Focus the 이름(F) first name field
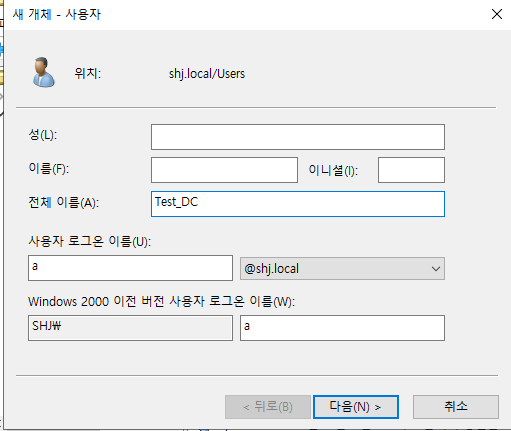The image size is (511, 431). tap(224, 170)
